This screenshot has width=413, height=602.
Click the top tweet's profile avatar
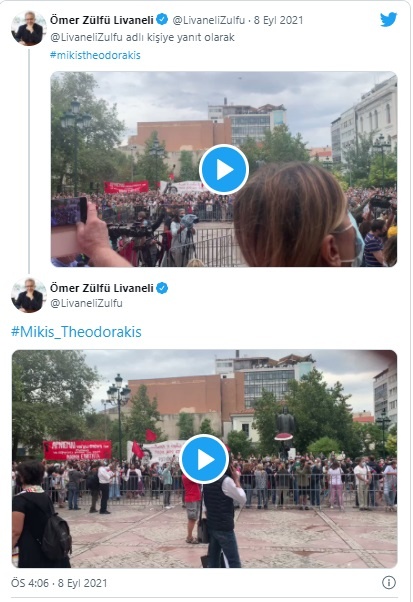tap(29, 28)
